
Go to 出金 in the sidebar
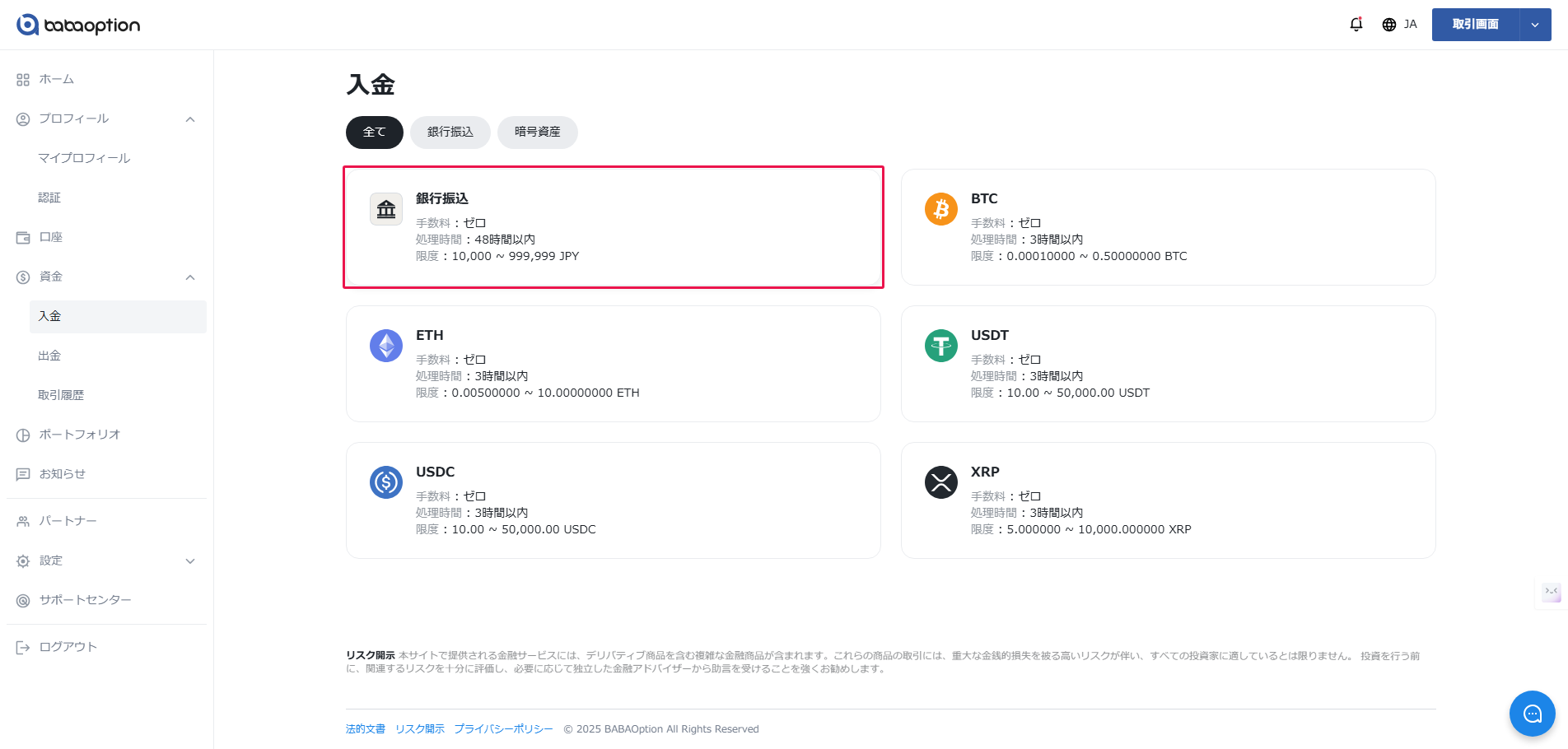click(x=49, y=356)
